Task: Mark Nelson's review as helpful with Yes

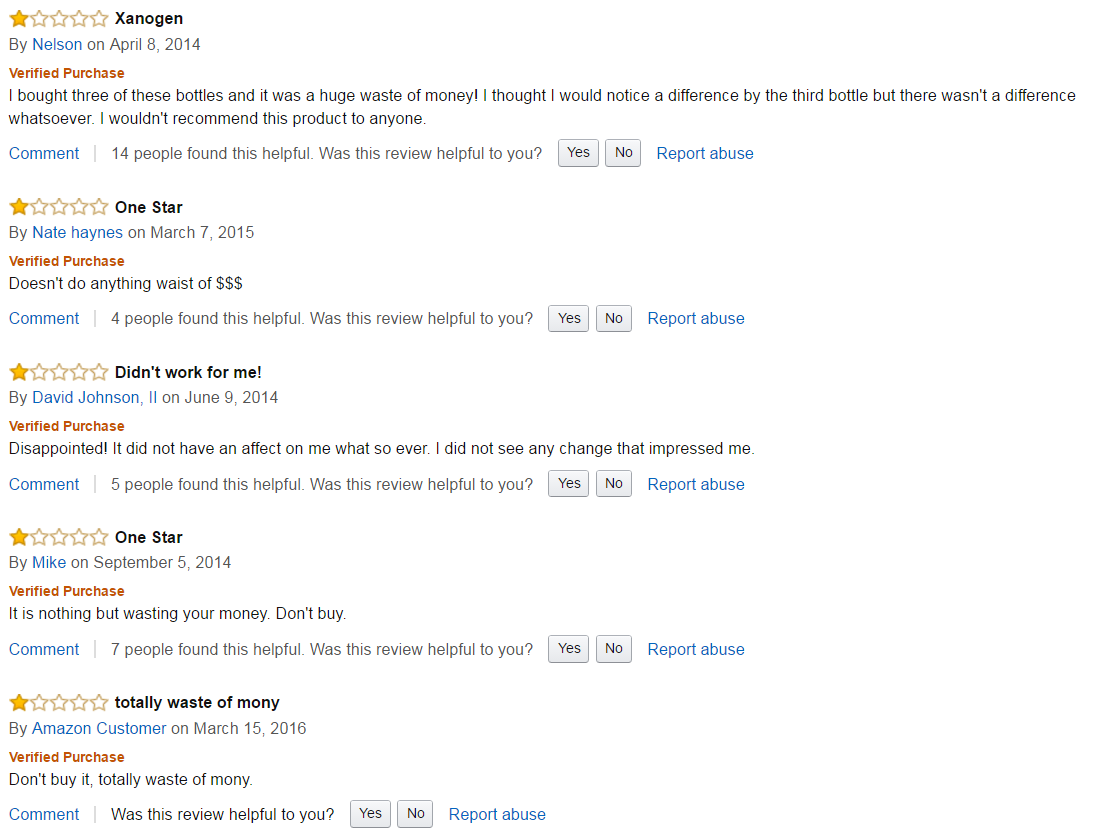Action: pyautogui.click(x=578, y=153)
